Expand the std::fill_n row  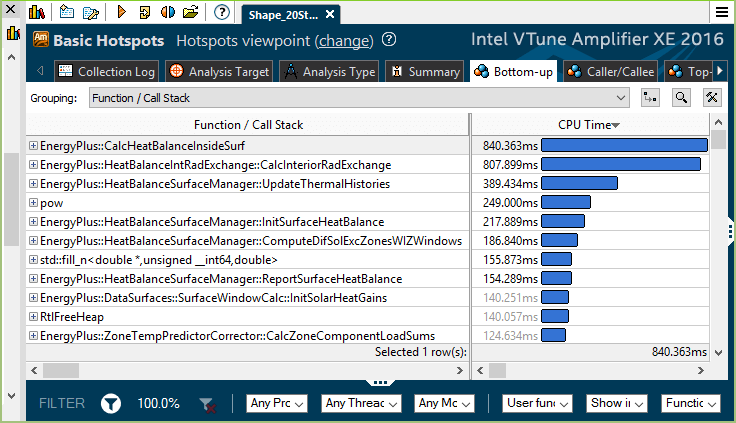coord(33,260)
